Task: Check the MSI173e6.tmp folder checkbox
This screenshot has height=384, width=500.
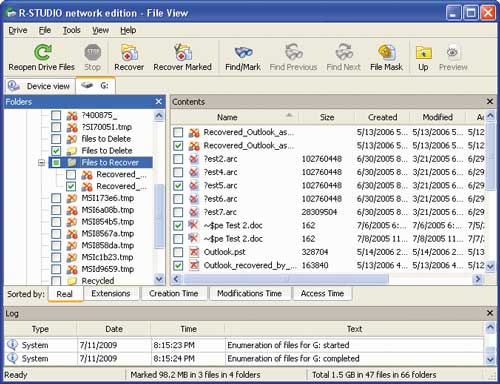Action: point(56,198)
